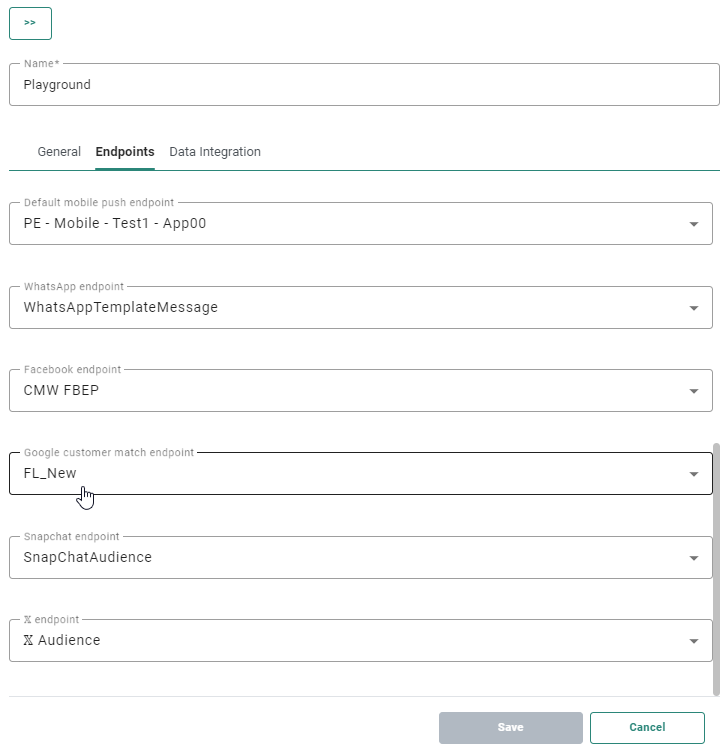Open dropdown showing 'CMW FBEP'
The height and width of the screenshot is (754, 724).
(x=340, y=391)
